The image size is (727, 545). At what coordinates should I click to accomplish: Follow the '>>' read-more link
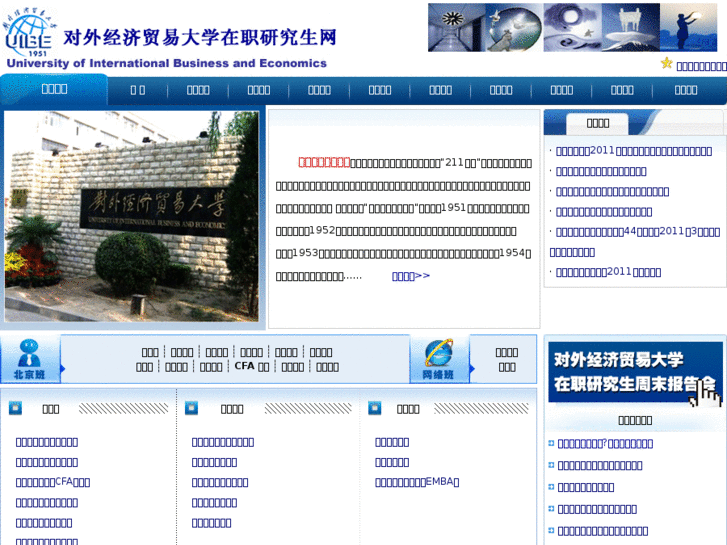pyautogui.click(x=411, y=276)
